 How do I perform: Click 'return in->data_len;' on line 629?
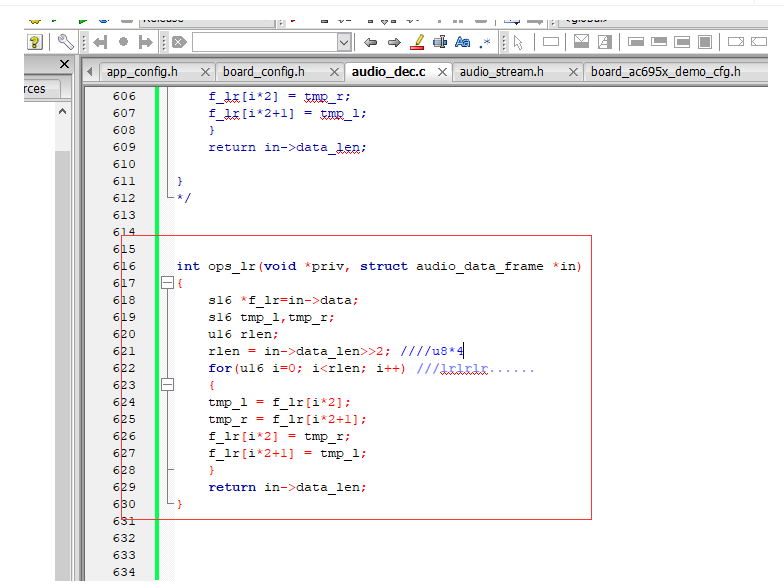[x=287, y=487]
